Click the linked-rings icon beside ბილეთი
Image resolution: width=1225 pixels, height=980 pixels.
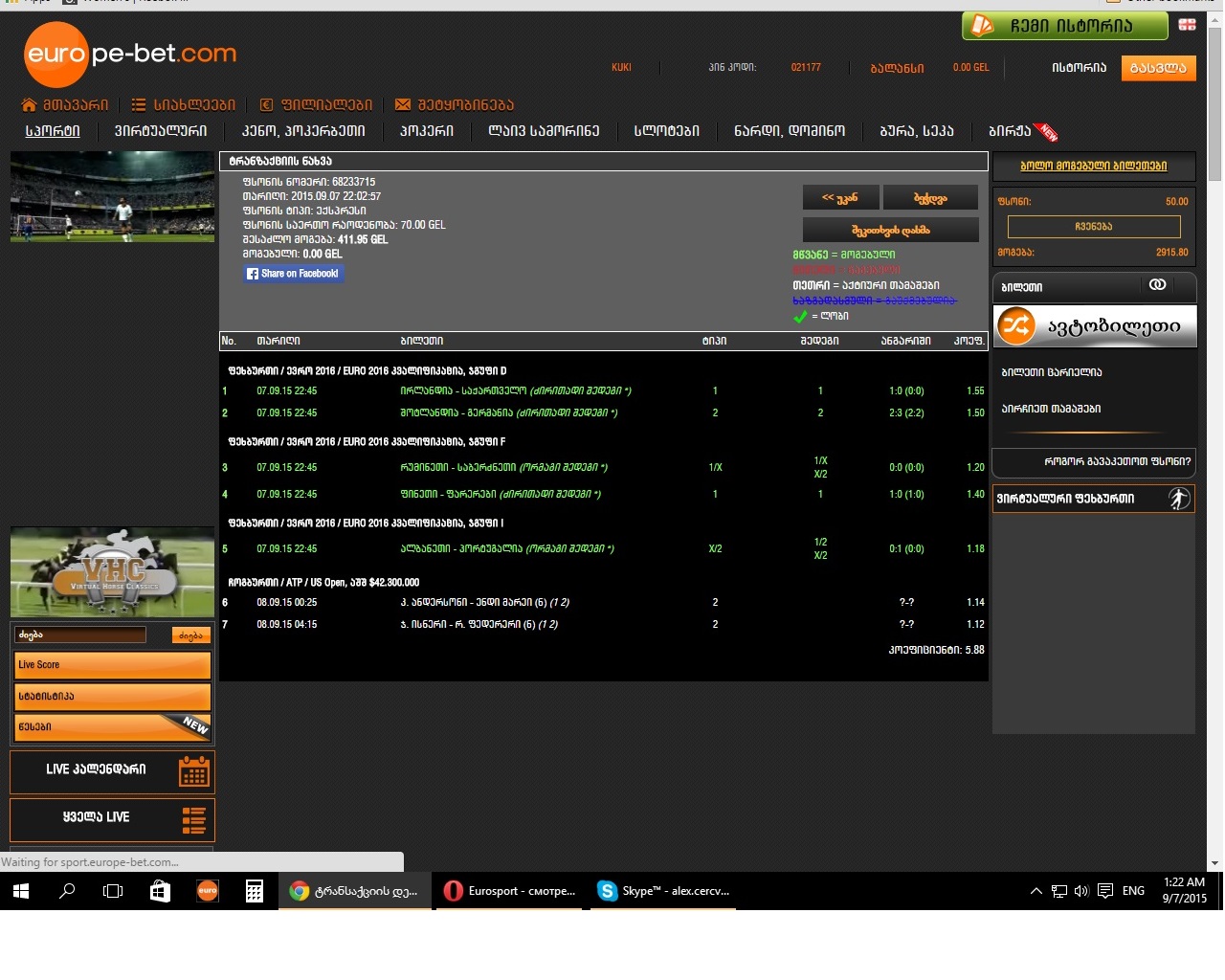1157,285
